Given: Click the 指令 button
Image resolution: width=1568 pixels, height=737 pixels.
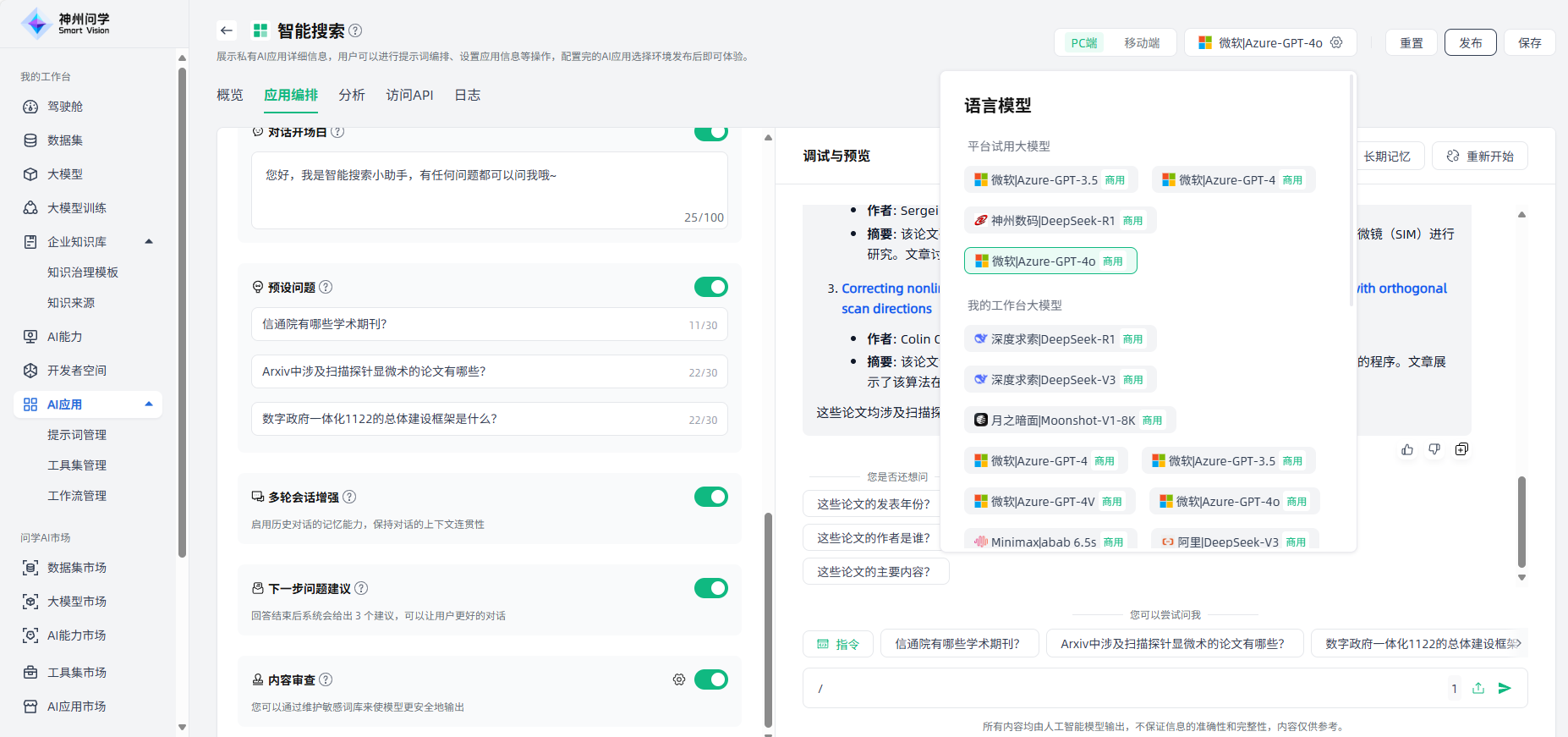Looking at the screenshot, I should [838, 644].
